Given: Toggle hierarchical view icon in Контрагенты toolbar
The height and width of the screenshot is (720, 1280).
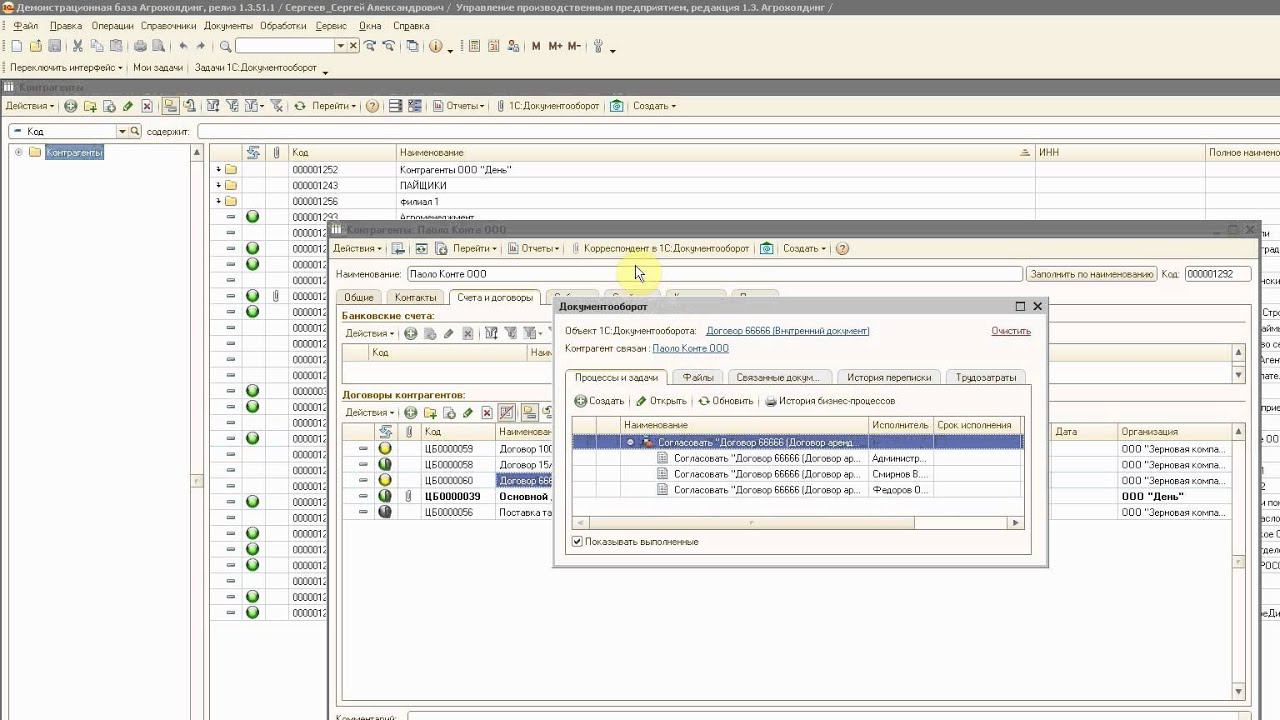Looking at the screenshot, I should click(170, 106).
